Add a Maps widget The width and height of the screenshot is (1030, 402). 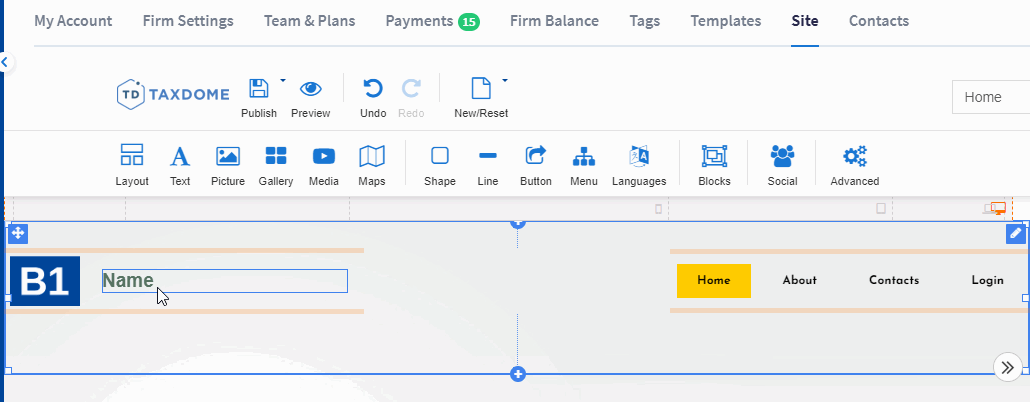(372, 156)
